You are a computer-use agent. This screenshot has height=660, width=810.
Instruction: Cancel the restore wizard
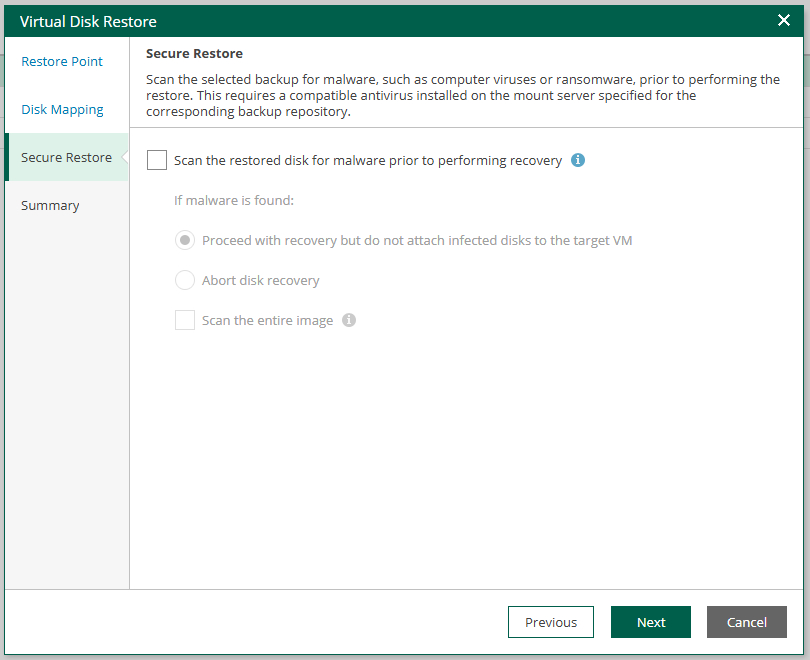746,622
